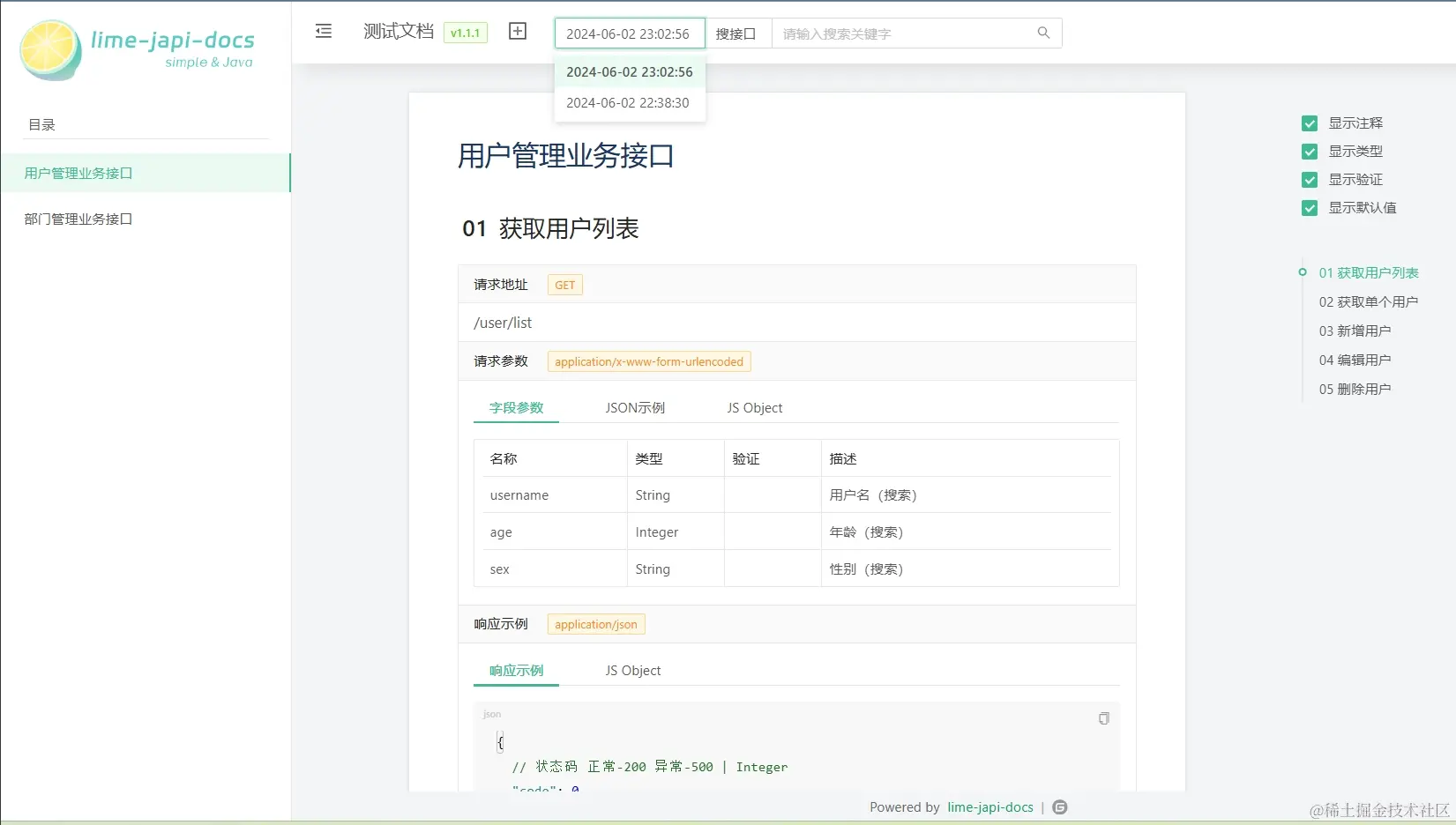Image resolution: width=1456 pixels, height=825 pixels.
Task: Open 部门管理业务接口 in the sidebar
Action: tap(146, 219)
